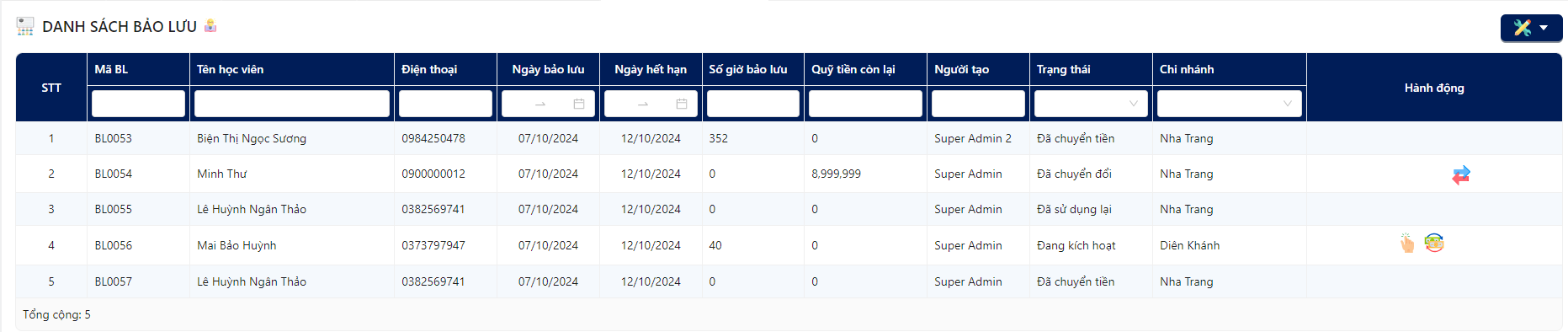Image resolution: width=1568 pixels, height=332 pixels.
Task: Open the Ngày bảo lưu date range picker
Action: (548, 104)
